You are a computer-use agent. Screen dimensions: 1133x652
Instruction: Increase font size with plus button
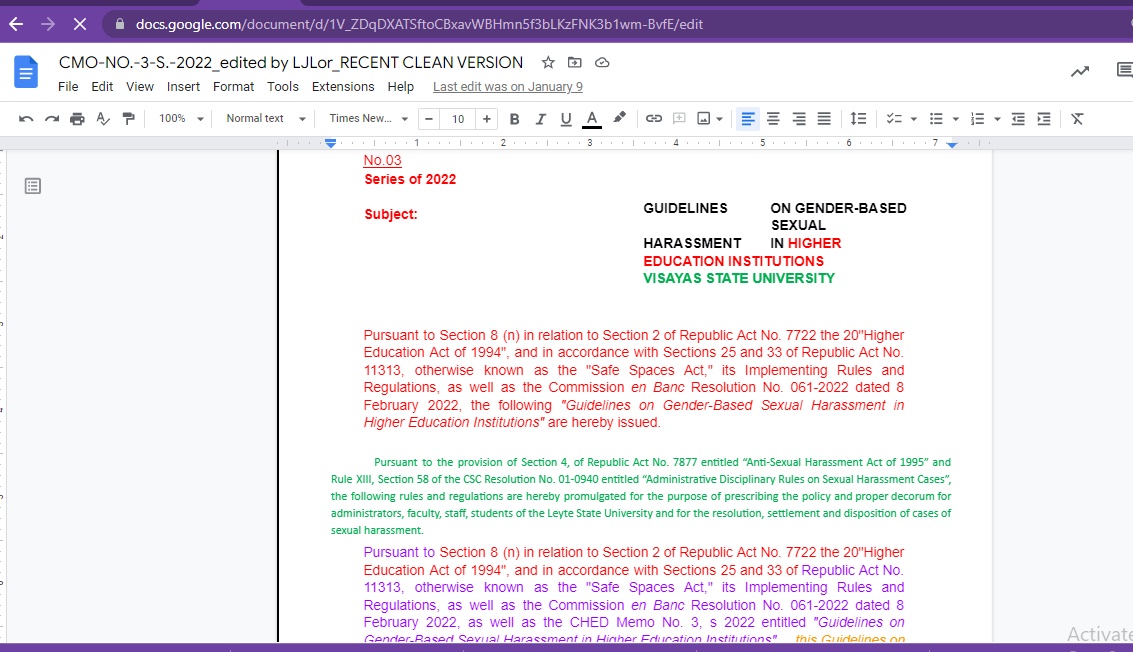coord(487,119)
